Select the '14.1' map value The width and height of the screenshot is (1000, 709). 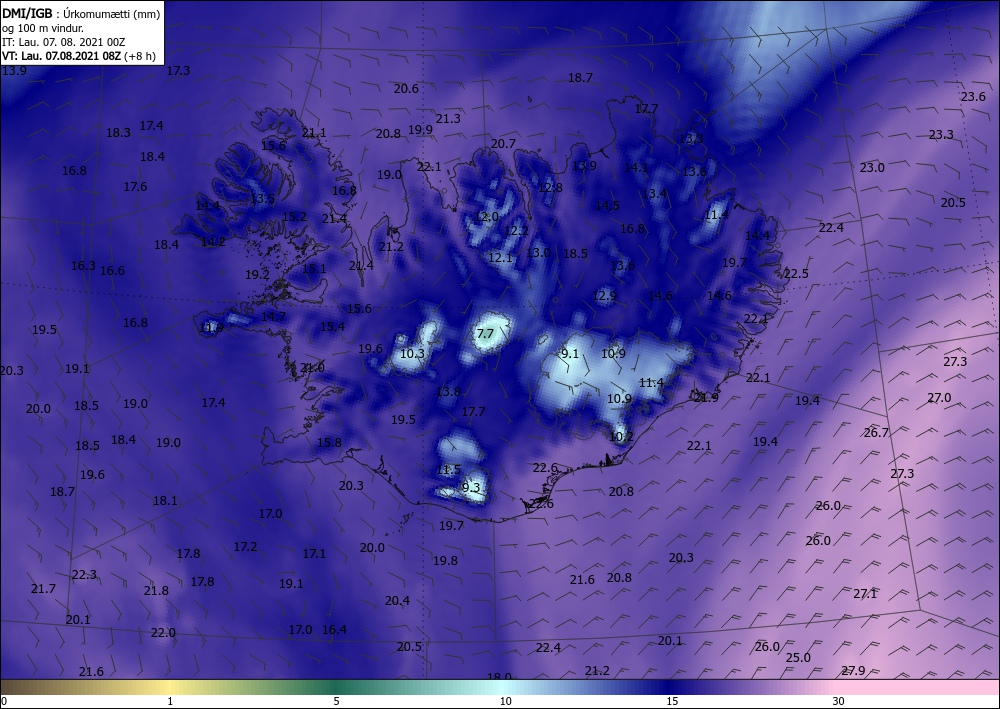[636, 168]
